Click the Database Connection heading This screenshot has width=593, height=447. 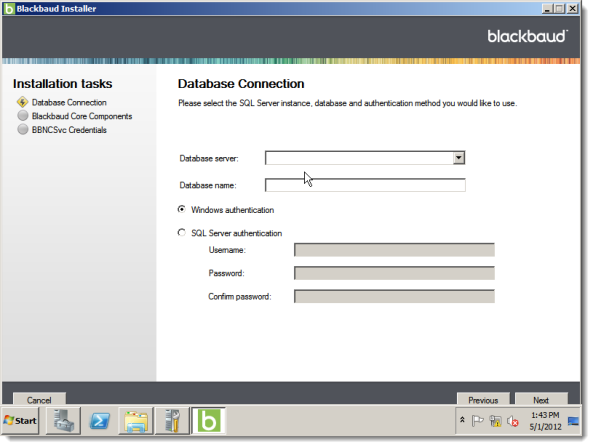tap(241, 84)
